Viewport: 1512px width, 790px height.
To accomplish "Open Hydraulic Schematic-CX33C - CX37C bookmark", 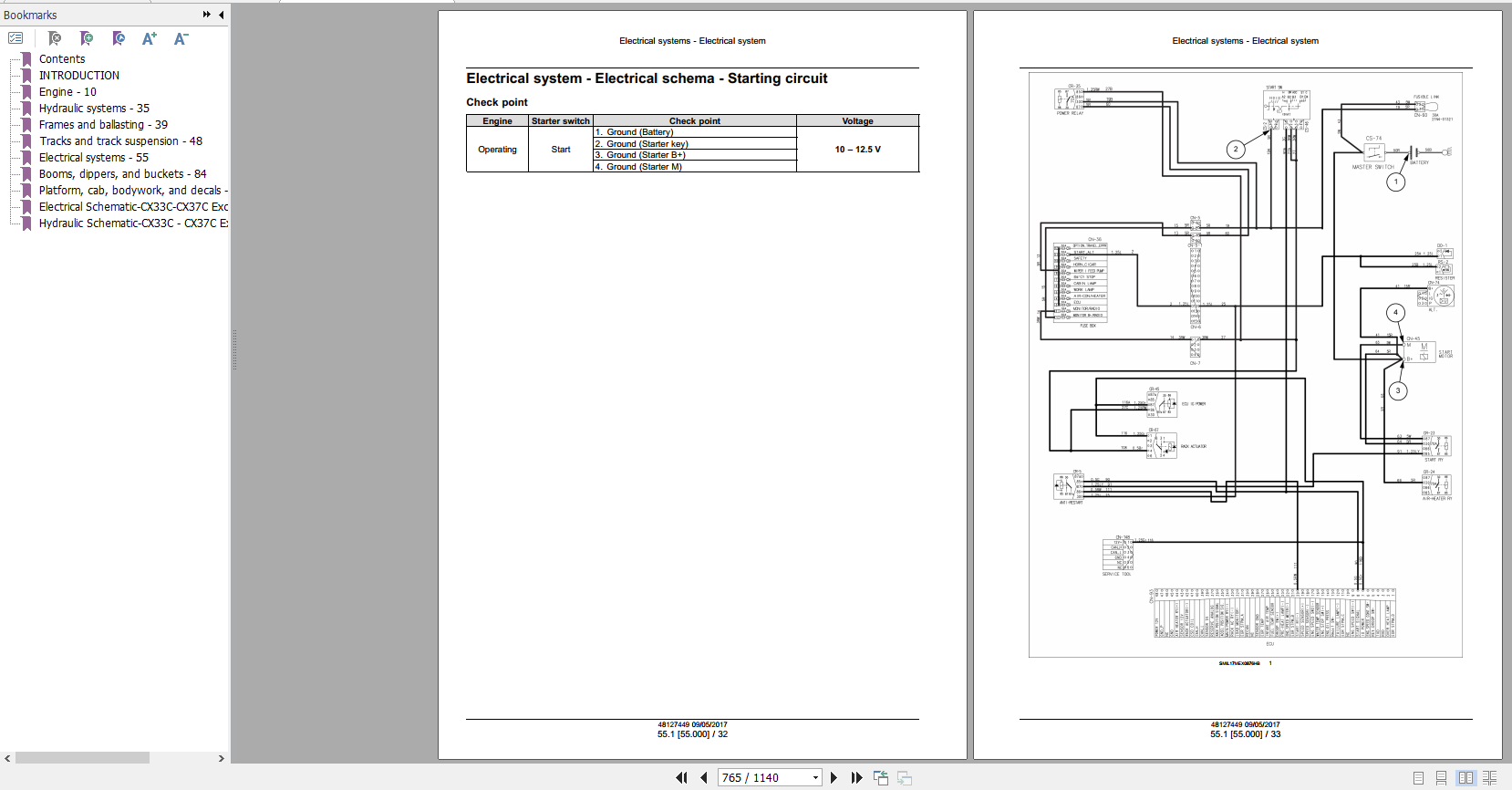I will (133, 223).
